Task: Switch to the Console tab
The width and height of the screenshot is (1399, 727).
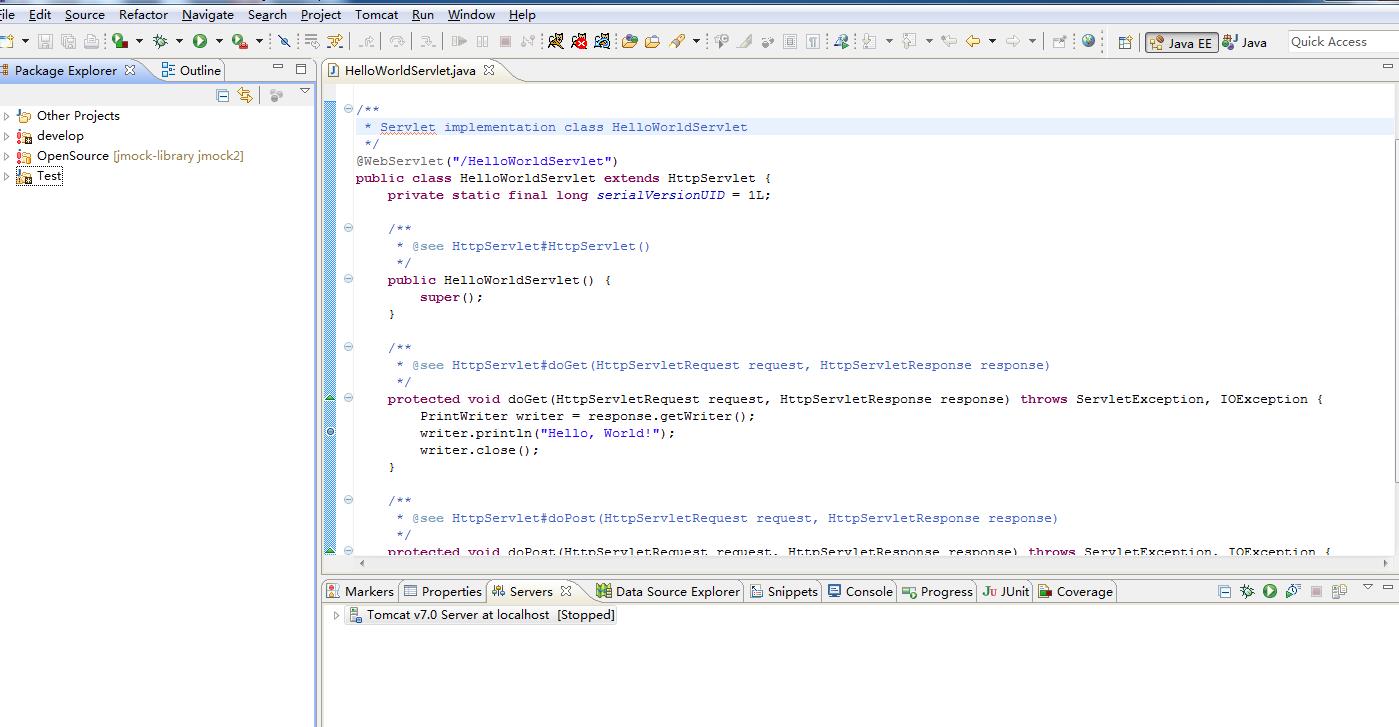Action: coord(860,591)
